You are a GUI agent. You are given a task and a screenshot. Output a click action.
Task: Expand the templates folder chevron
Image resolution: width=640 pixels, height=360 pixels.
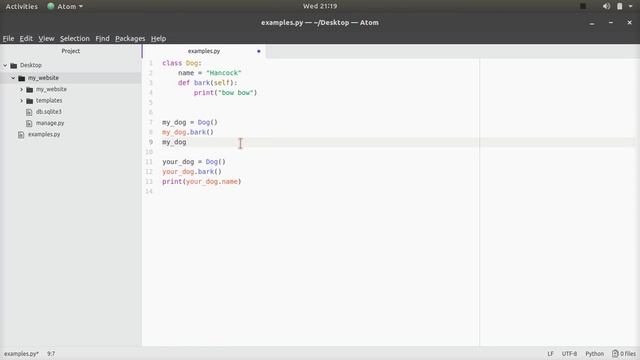[21, 100]
